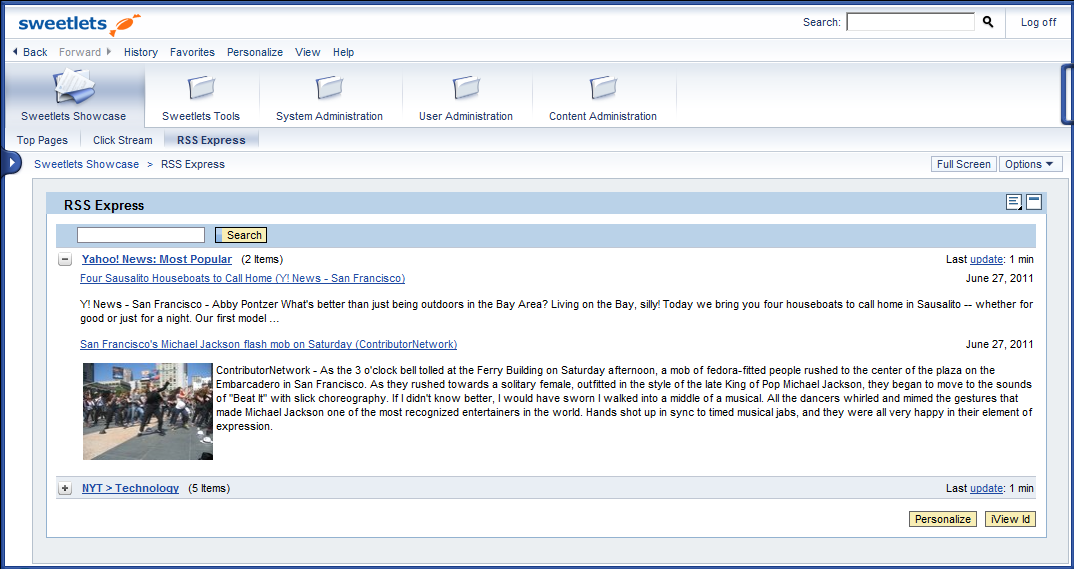Click Forward in navigation
Viewport: 1074px width, 569px height.
[x=85, y=52]
